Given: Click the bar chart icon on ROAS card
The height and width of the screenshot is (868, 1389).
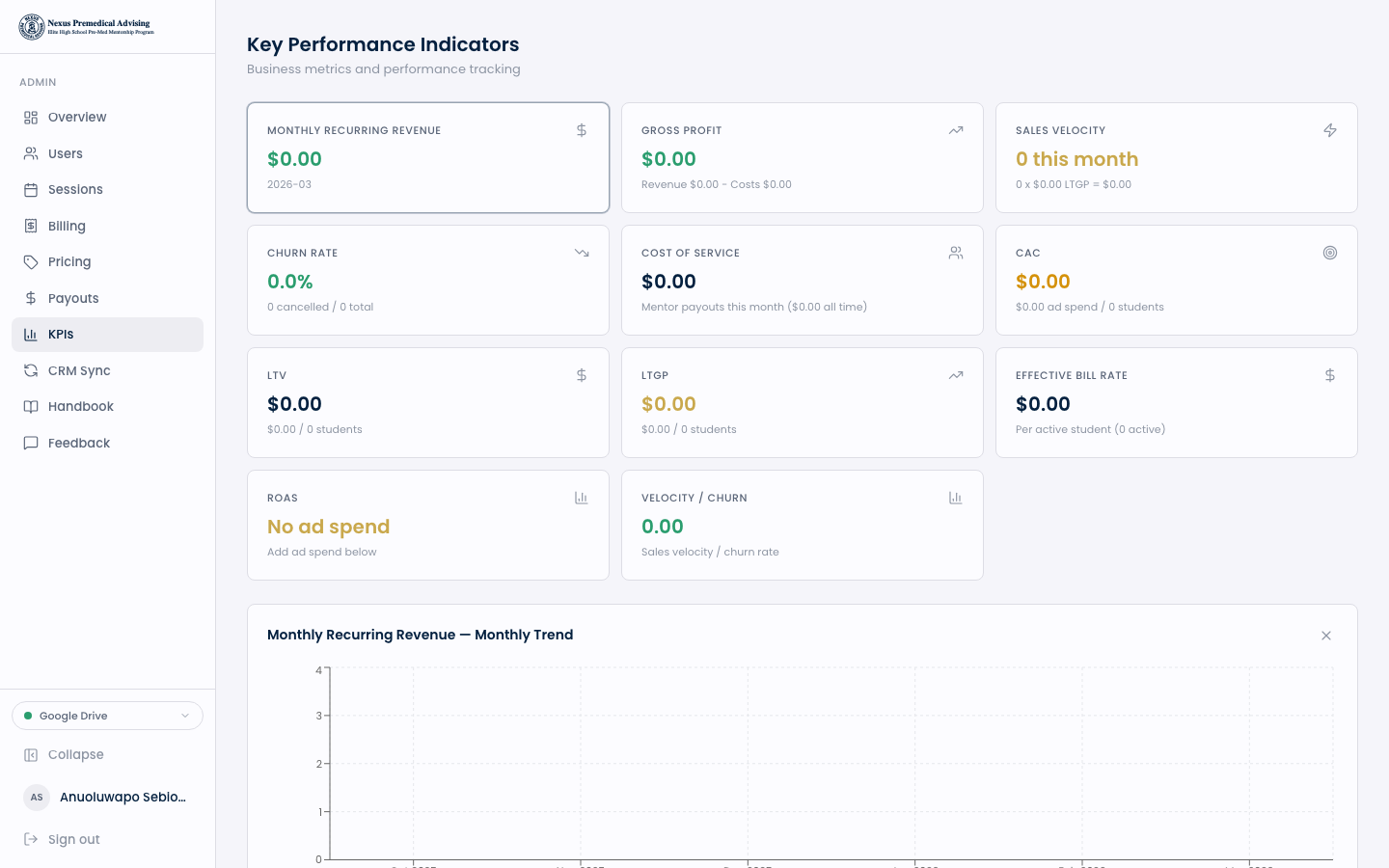Looking at the screenshot, I should coord(582,498).
